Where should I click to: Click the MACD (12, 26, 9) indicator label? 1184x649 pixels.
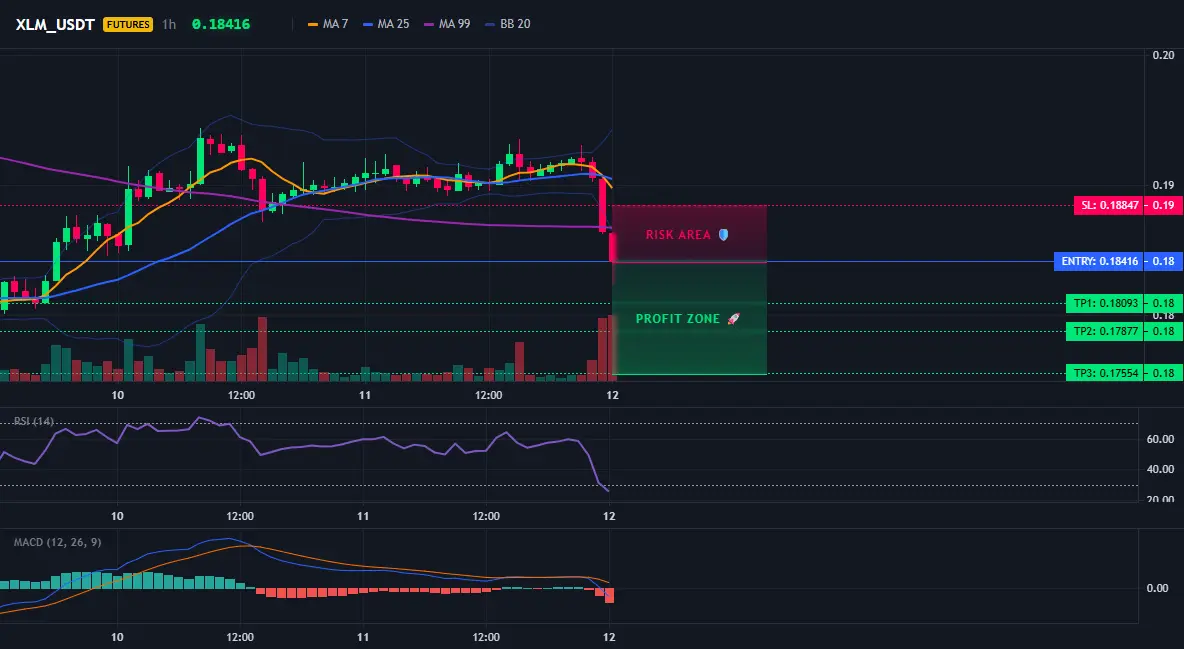coord(57,542)
